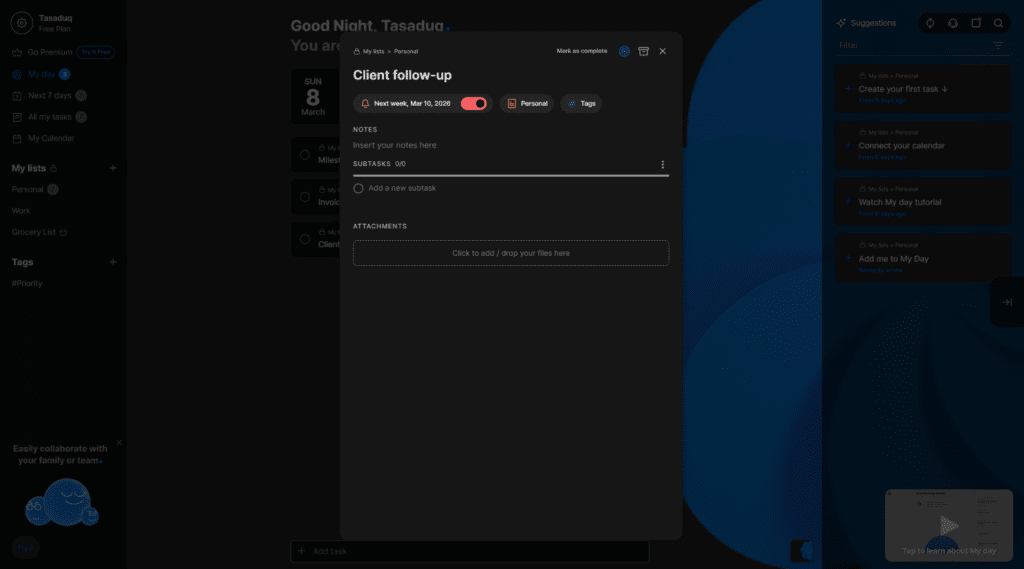Viewport: 1024px width, 569px height.
Task: Dismiss the collaborate promo with small X
Action: (x=119, y=442)
